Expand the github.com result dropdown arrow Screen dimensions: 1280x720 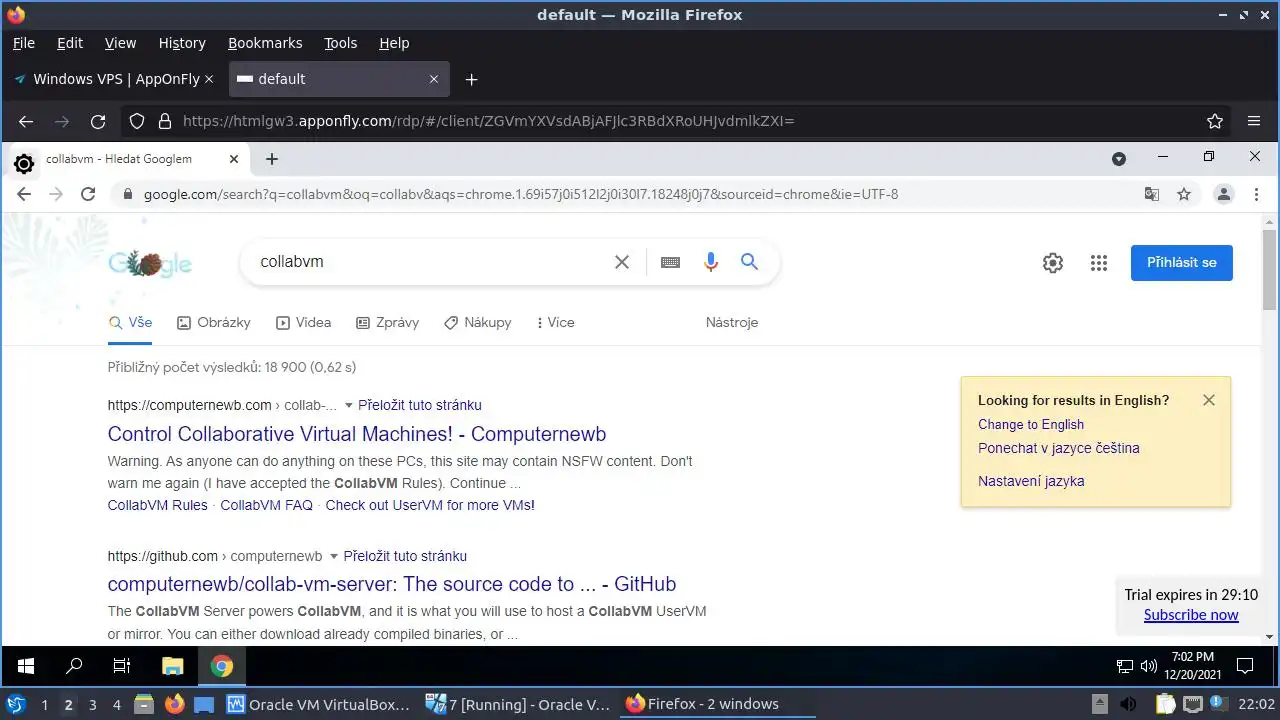point(334,557)
